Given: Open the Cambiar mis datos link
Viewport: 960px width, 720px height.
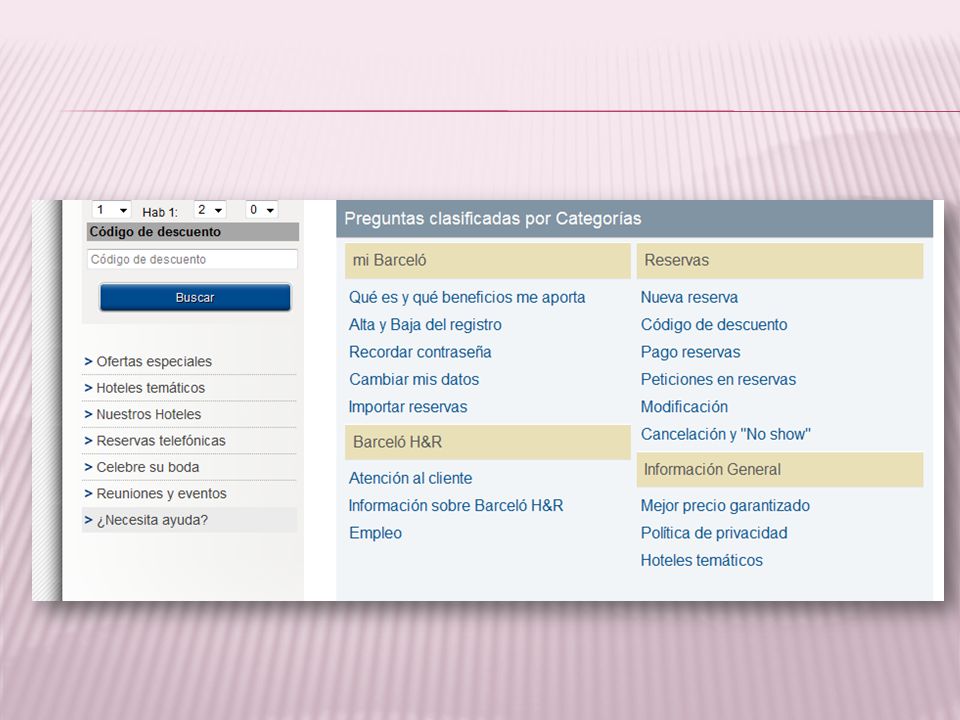Looking at the screenshot, I should click(x=414, y=379).
